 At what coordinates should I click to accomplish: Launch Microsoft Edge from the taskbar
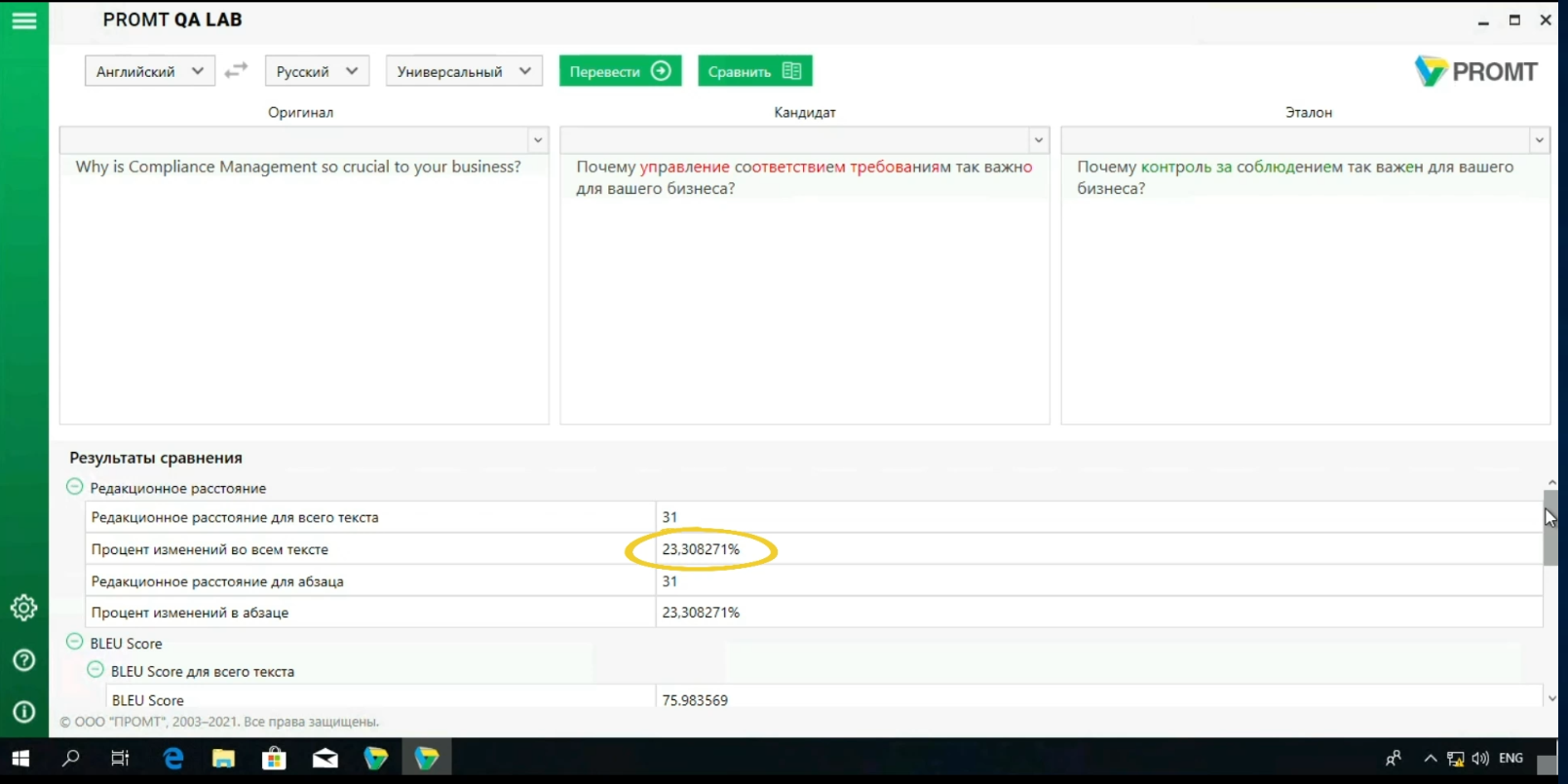(x=173, y=759)
